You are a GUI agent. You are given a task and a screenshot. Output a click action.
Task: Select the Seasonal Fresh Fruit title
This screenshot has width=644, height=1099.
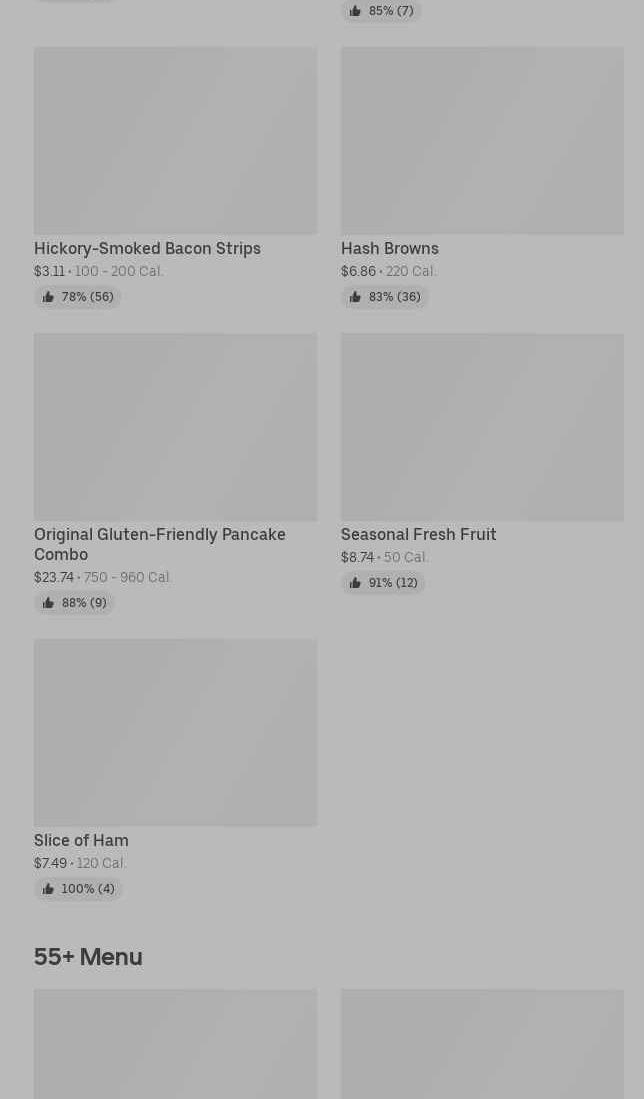point(418,534)
